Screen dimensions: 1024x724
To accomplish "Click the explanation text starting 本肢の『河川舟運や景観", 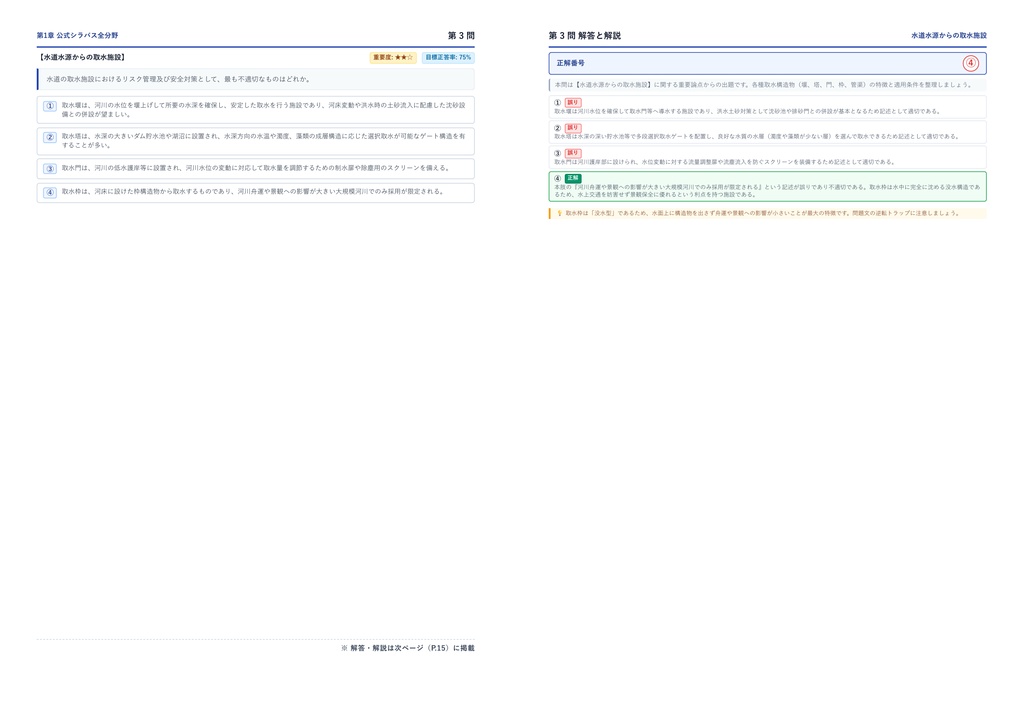I will [x=767, y=191].
